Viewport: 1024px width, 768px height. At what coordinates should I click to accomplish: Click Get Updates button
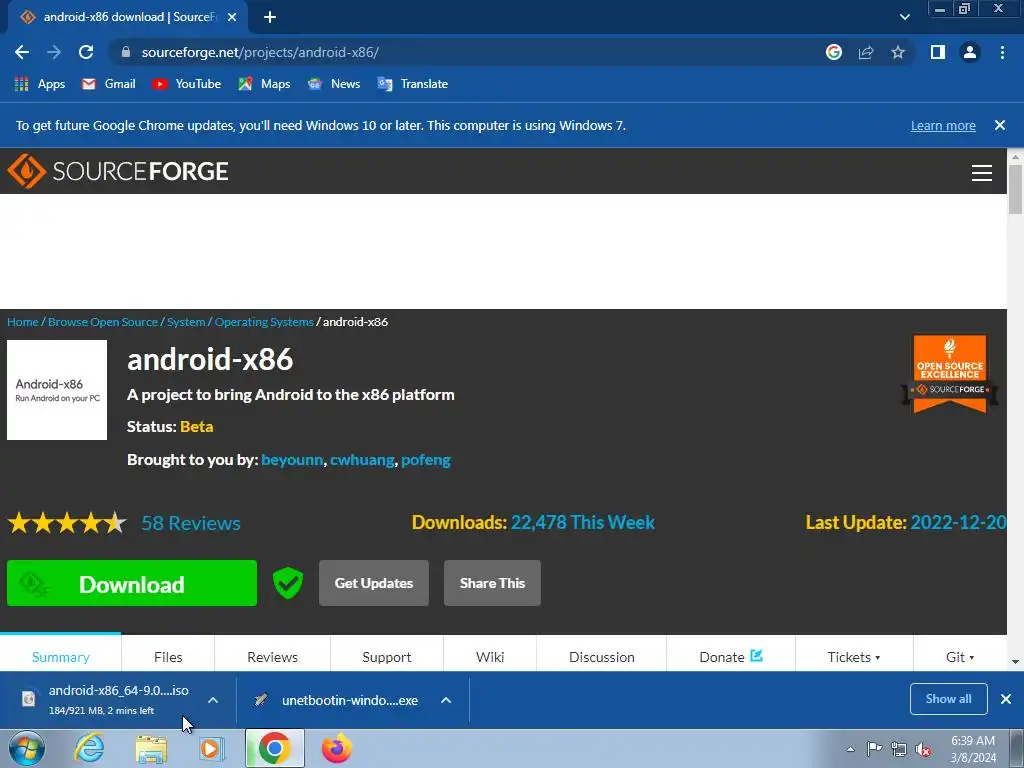374,583
